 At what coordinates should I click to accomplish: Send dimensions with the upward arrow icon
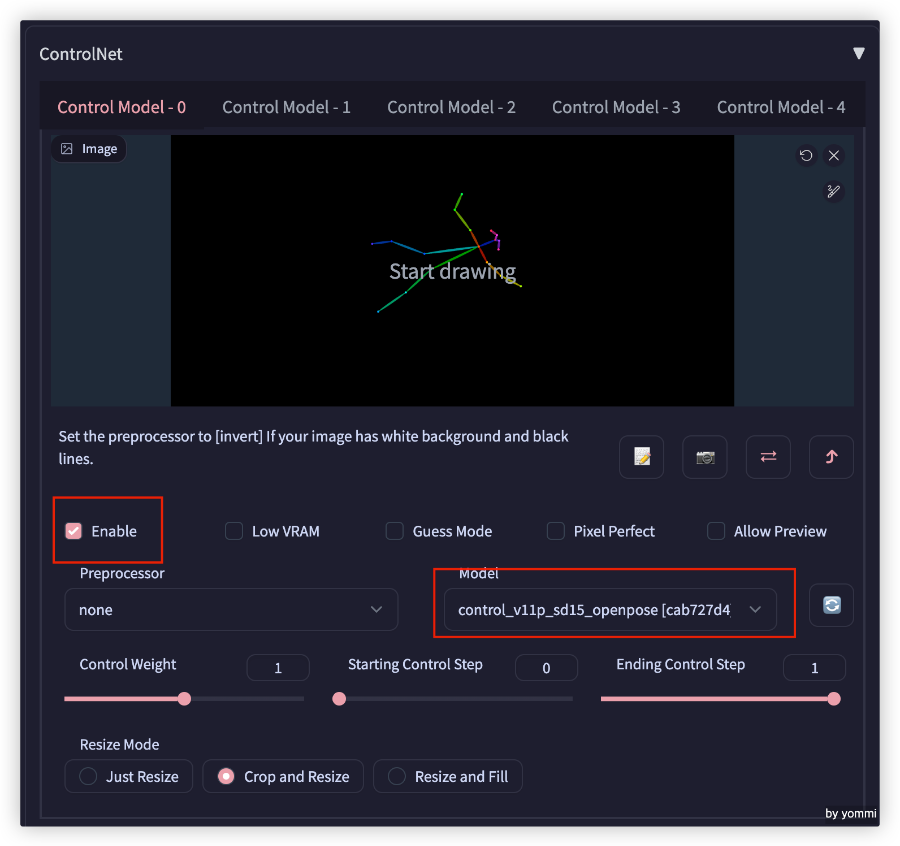pyautogui.click(x=831, y=457)
